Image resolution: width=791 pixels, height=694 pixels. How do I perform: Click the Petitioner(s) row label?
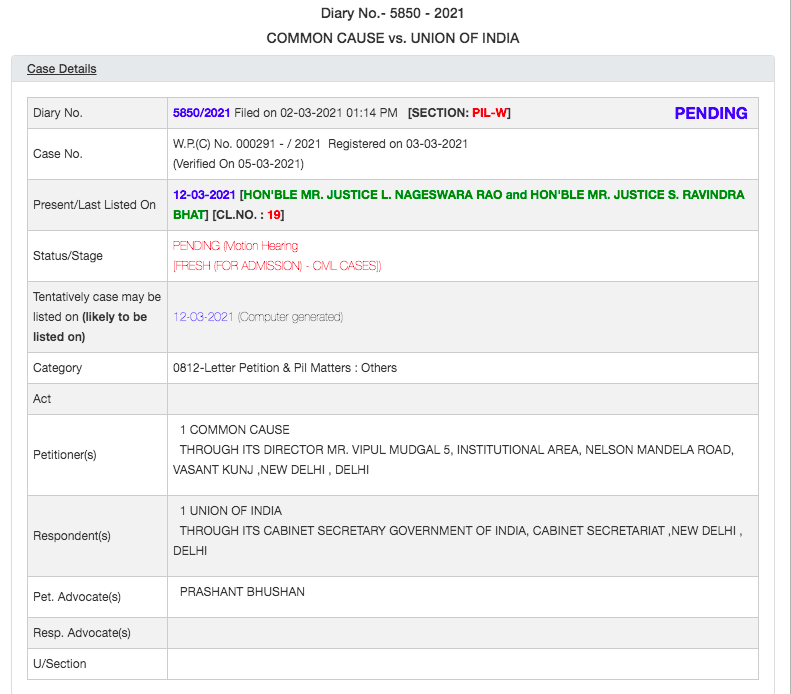tap(65, 455)
